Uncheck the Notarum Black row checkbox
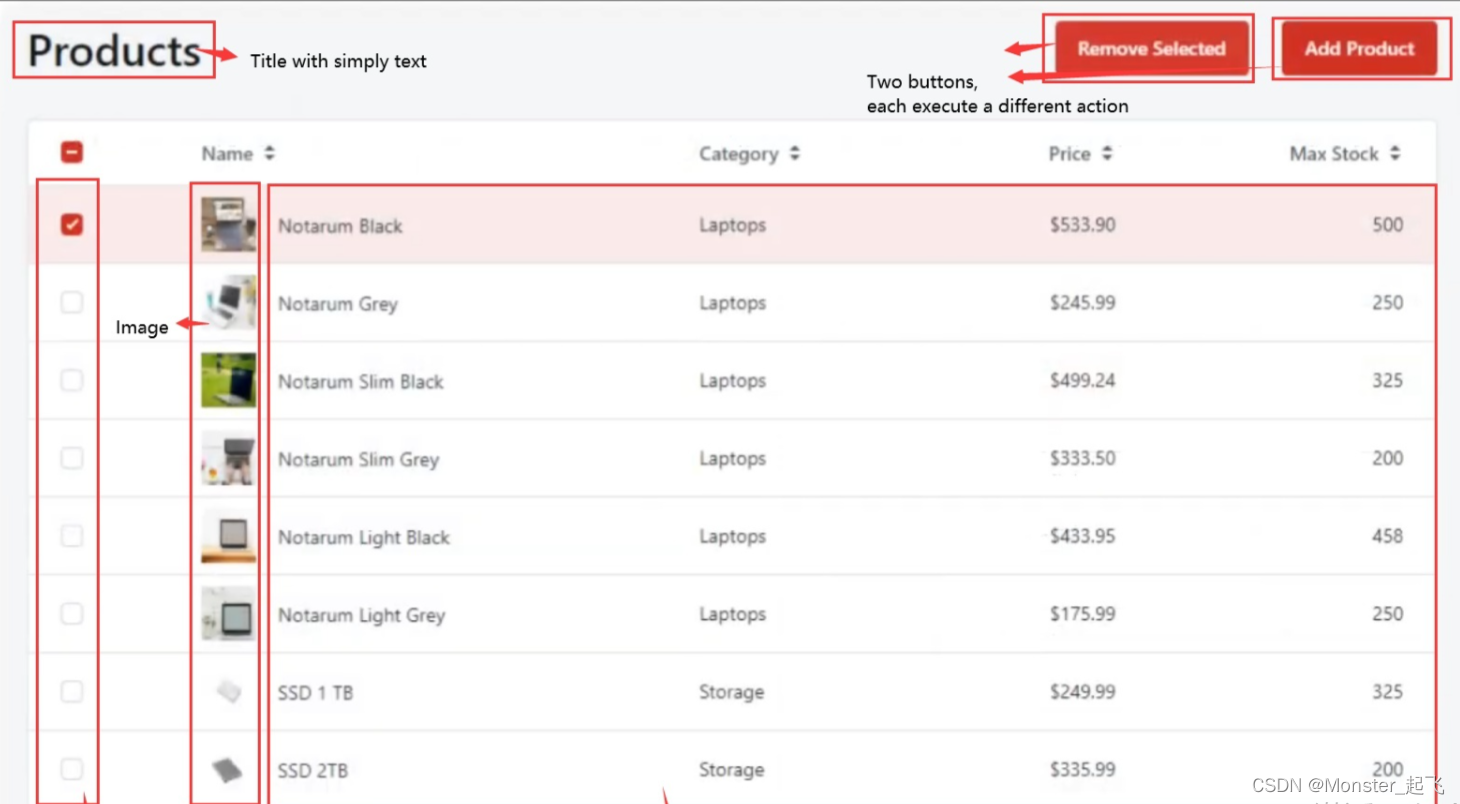 coord(72,225)
